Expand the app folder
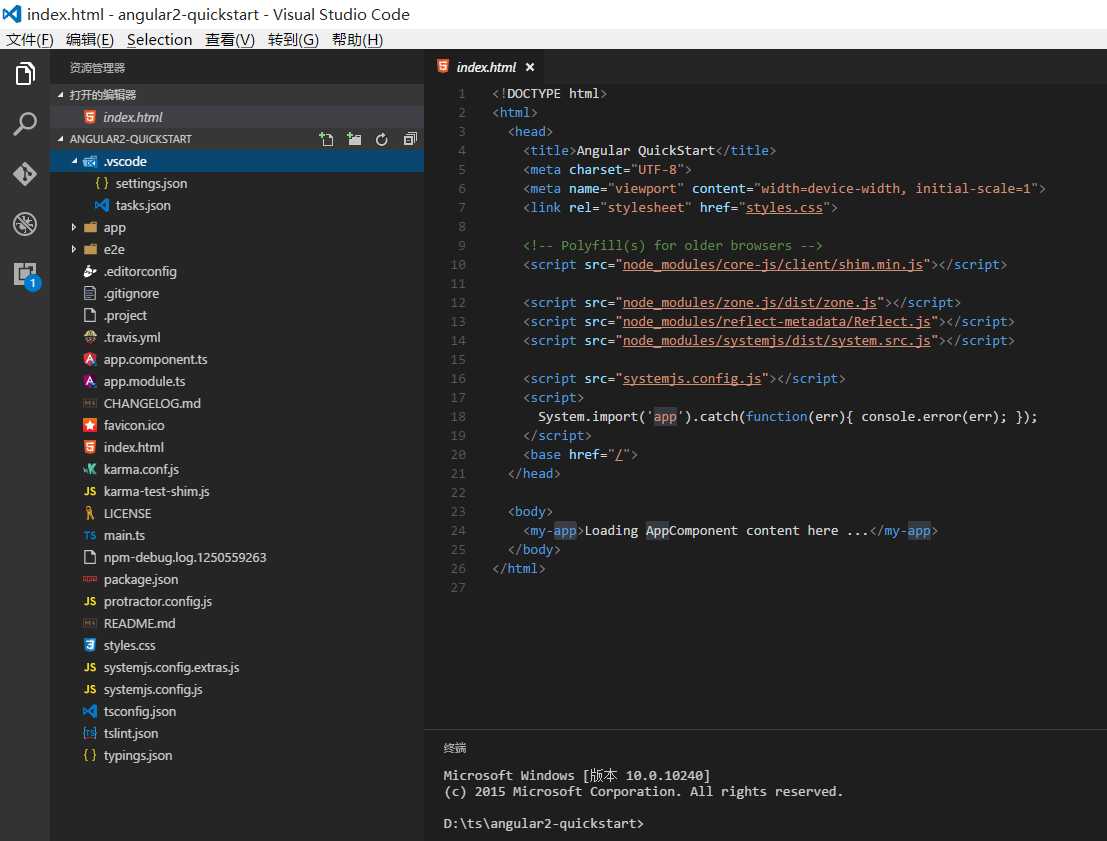This screenshot has height=841, width=1107. [x=73, y=227]
